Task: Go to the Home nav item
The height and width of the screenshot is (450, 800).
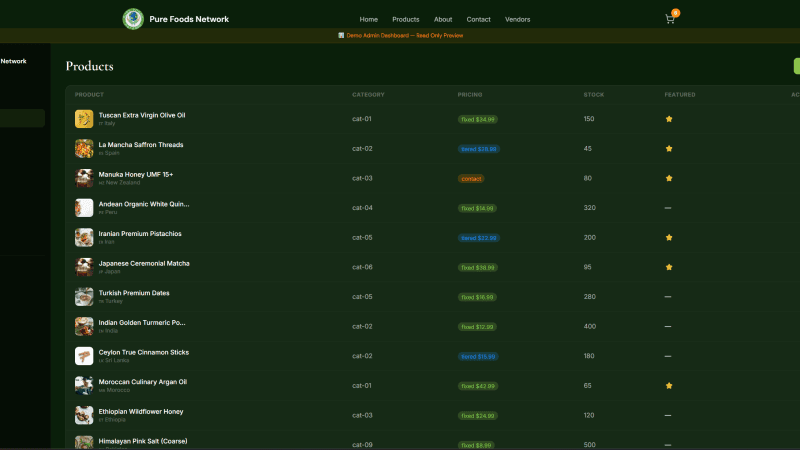Action: [x=368, y=19]
